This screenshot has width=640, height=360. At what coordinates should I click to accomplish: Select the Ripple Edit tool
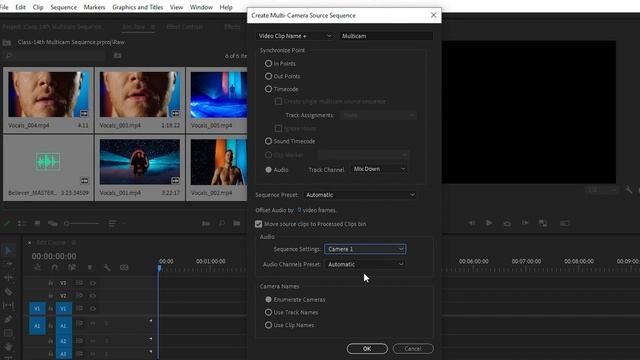pyautogui.click(x=8, y=278)
